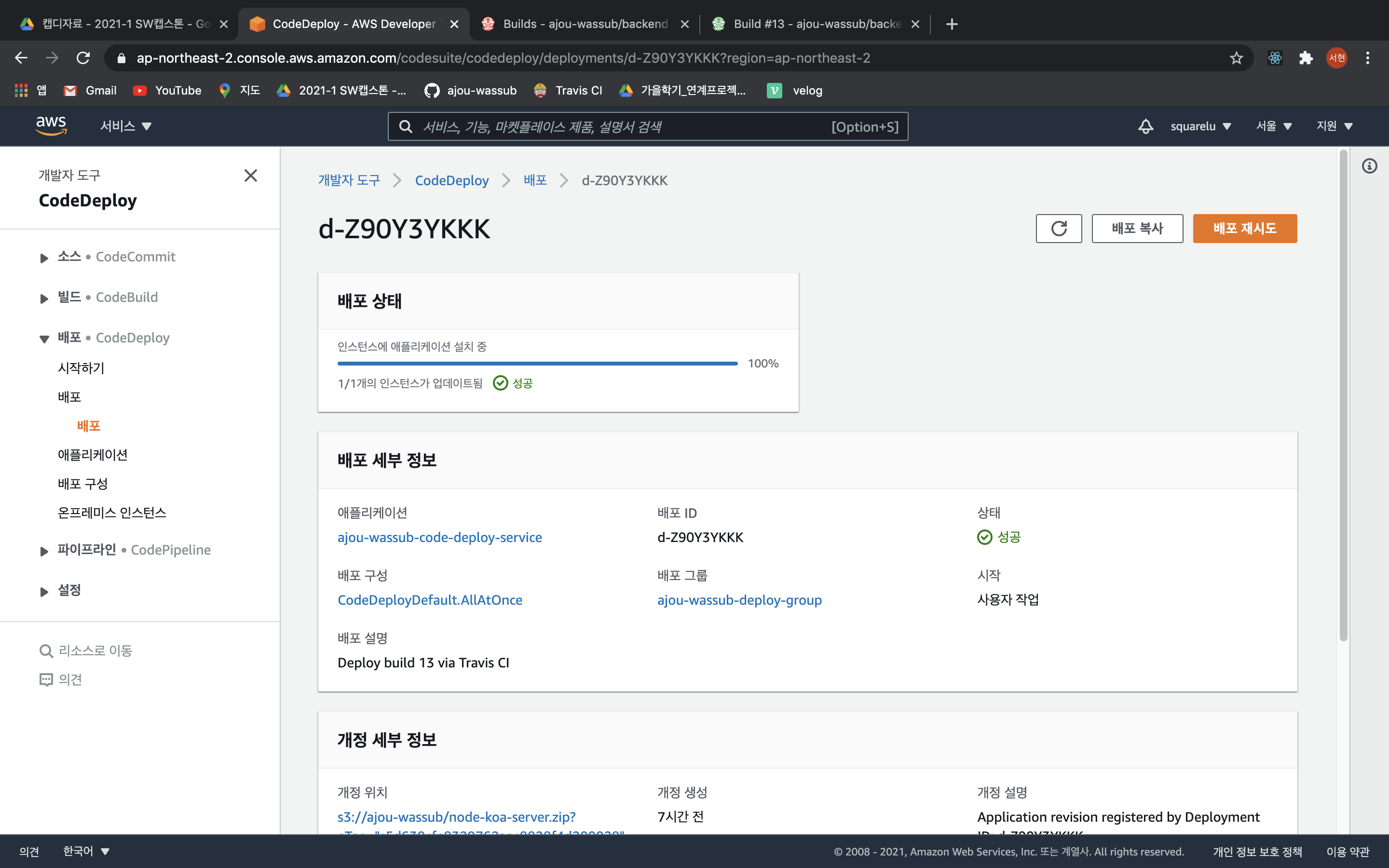
Task: Open 이용 약관 in footer
Action: click(x=1348, y=851)
